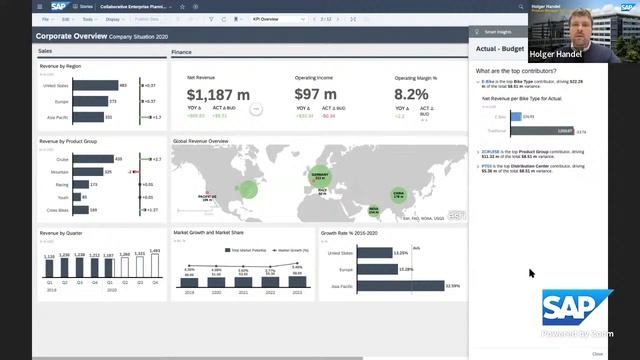Collapse the E-Bike contributor insight
The height and width of the screenshot is (360, 640).
coord(478,82)
